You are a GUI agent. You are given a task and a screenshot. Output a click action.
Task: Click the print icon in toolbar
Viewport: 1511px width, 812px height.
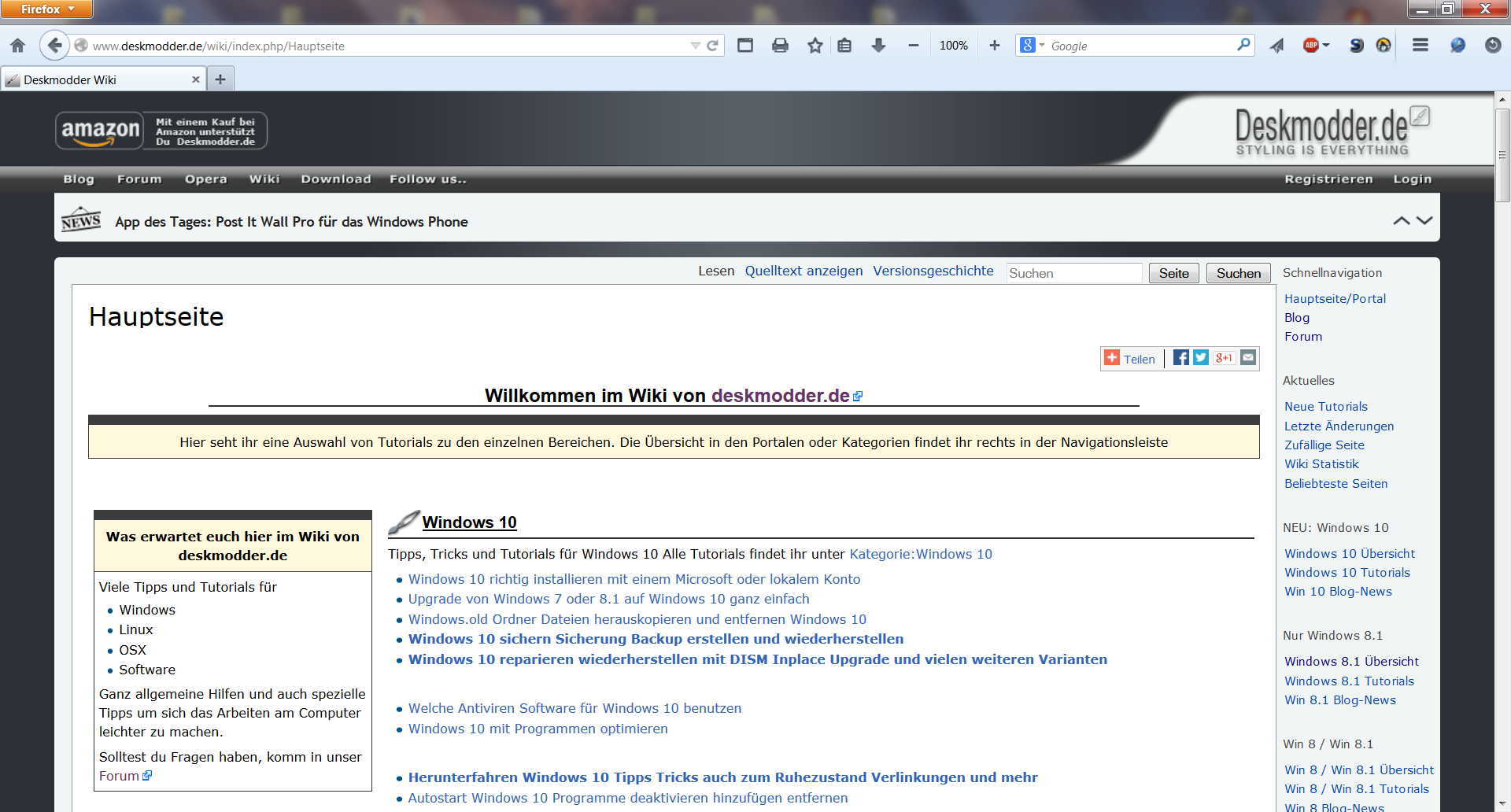click(x=780, y=46)
